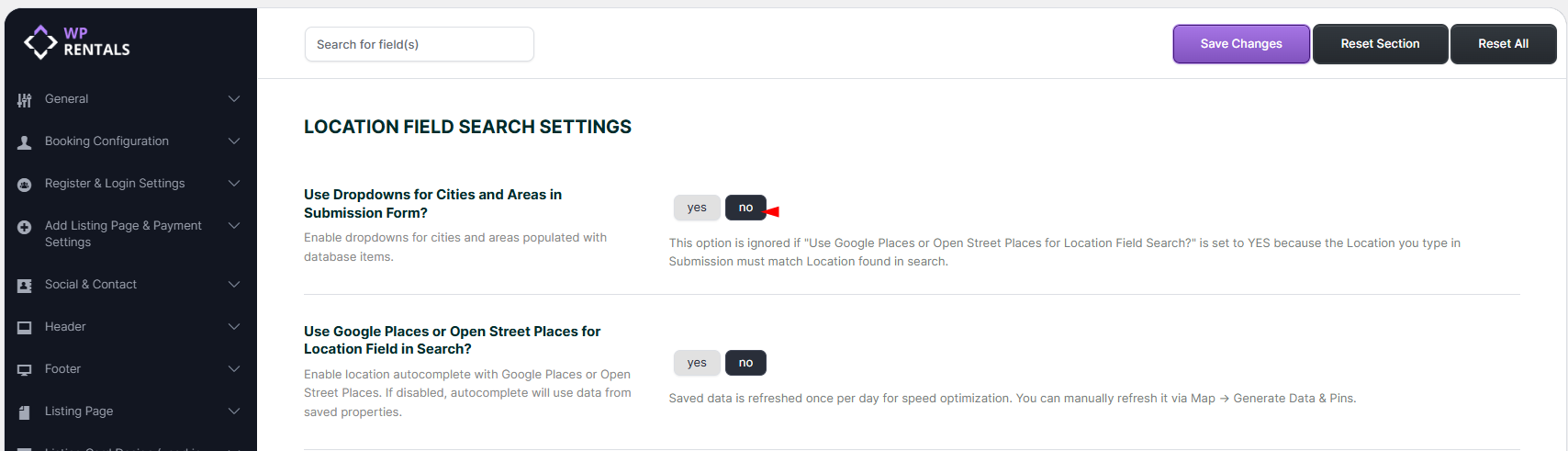The height and width of the screenshot is (451, 1568).
Task: Expand the Booking Configuration chevron
Action: point(234,141)
